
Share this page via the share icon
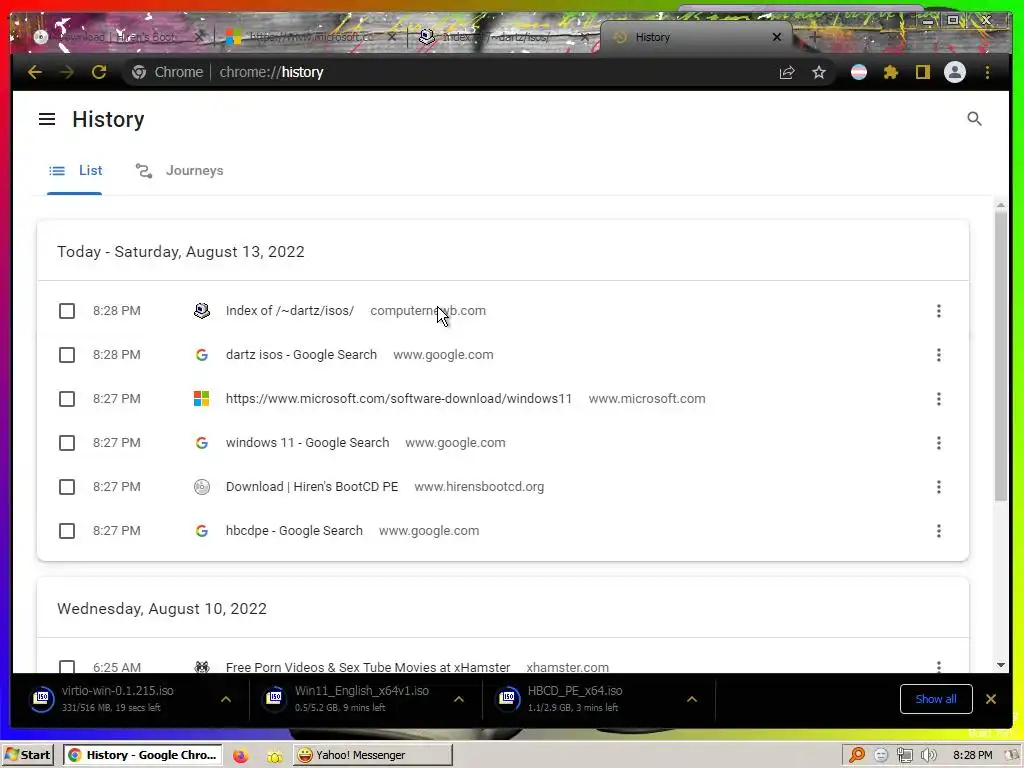point(787,72)
